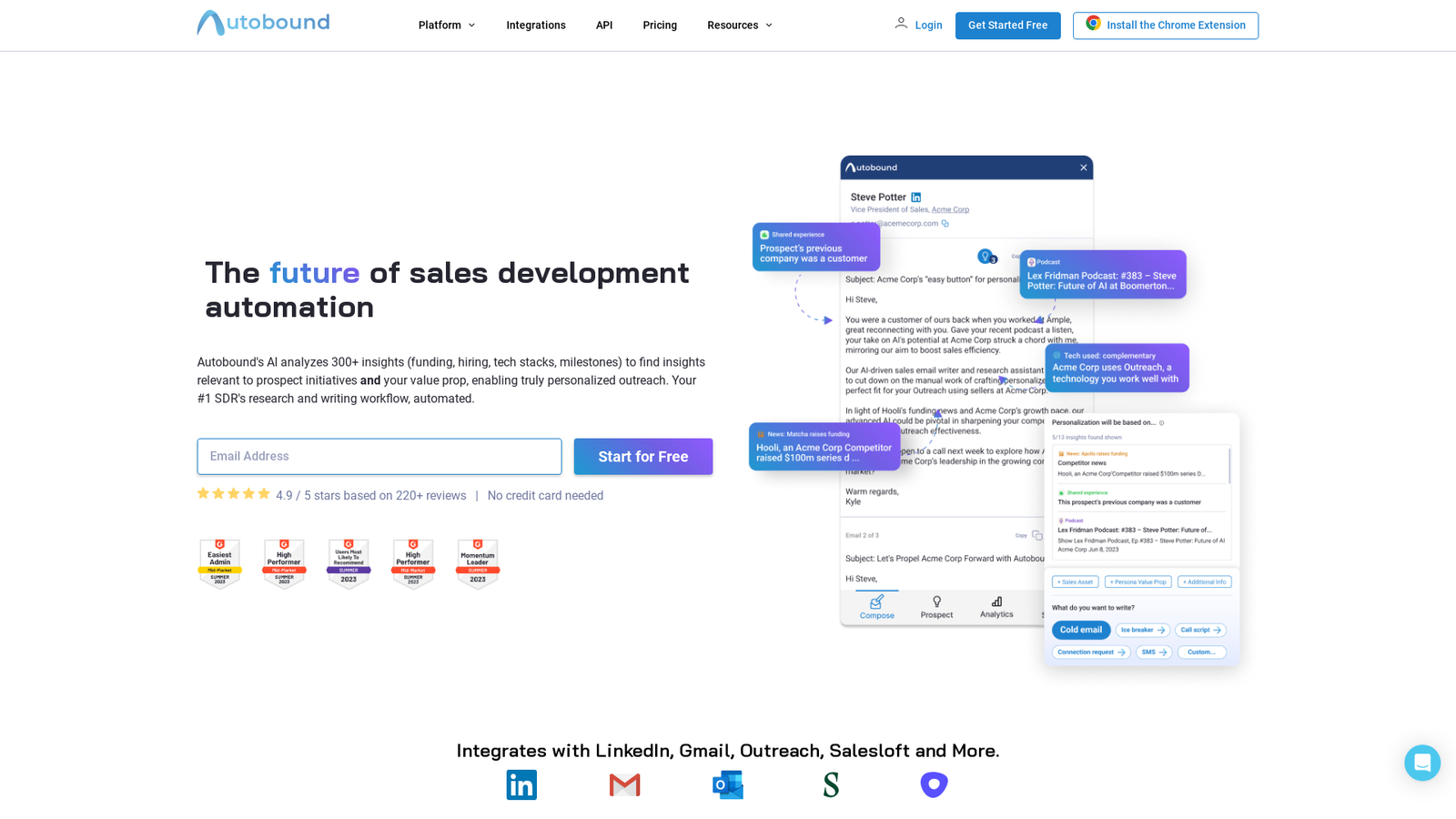Image resolution: width=1456 pixels, height=819 pixels.
Task: Select the Connection request option
Action: point(1092,652)
